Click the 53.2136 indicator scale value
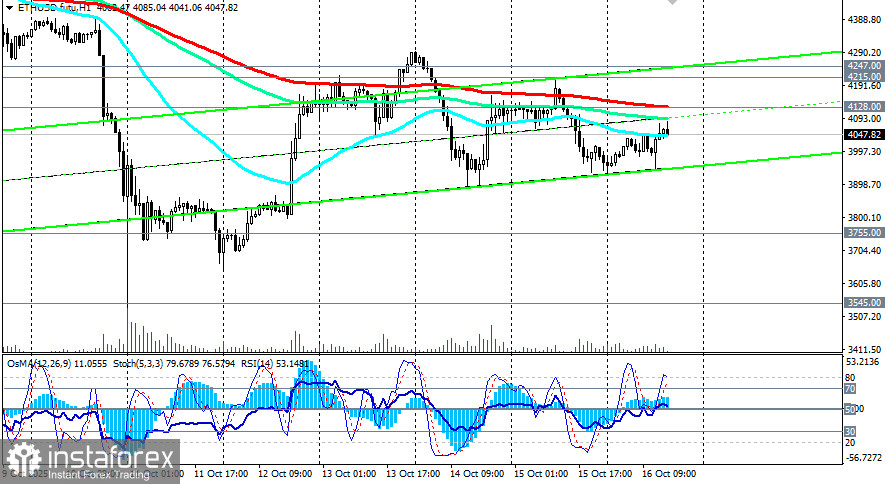 tap(863, 362)
